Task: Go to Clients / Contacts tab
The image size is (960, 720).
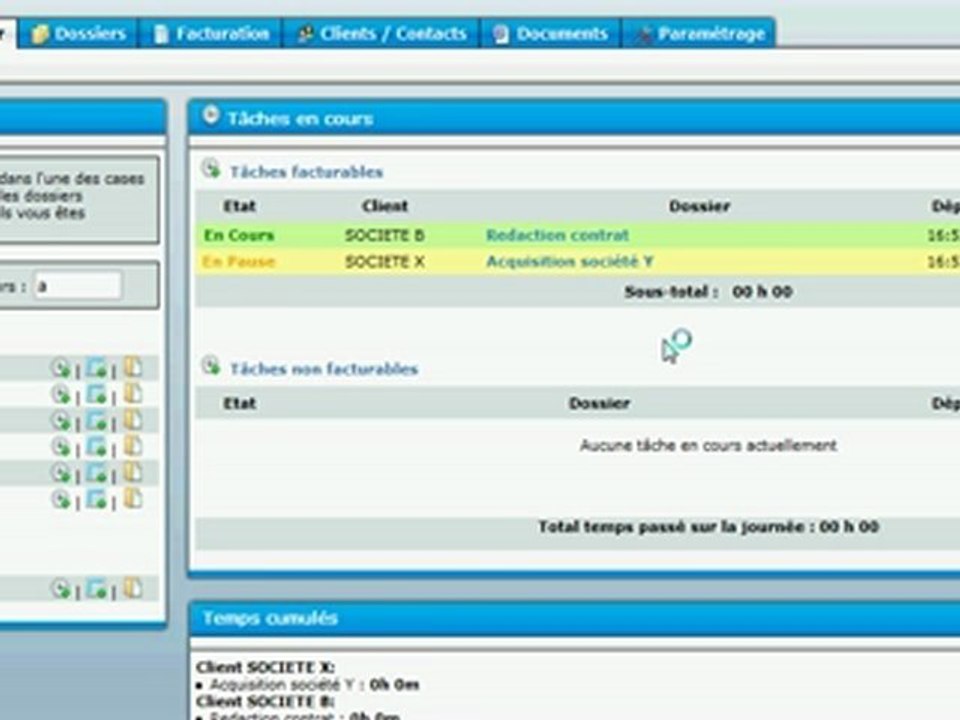Action: click(381, 33)
